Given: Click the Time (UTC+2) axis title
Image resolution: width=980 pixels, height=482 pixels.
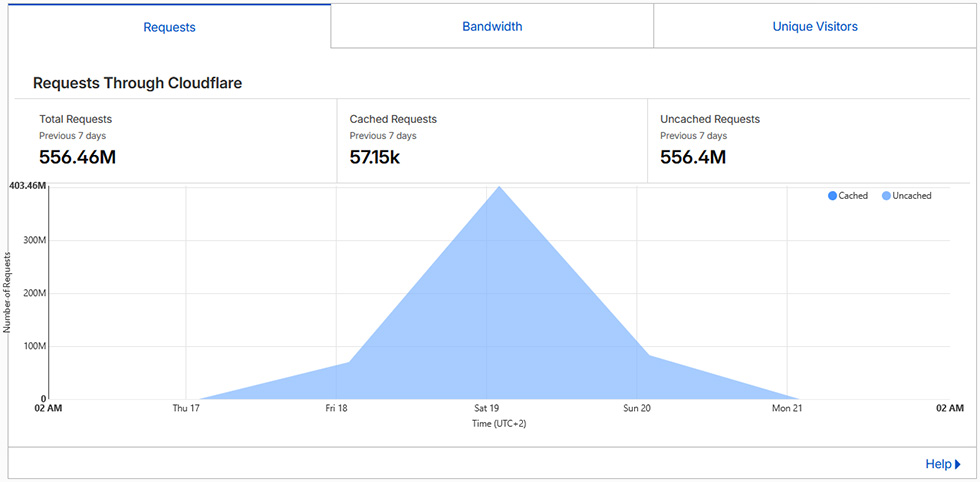Looking at the screenshot, I should click(x=500, y=424).
